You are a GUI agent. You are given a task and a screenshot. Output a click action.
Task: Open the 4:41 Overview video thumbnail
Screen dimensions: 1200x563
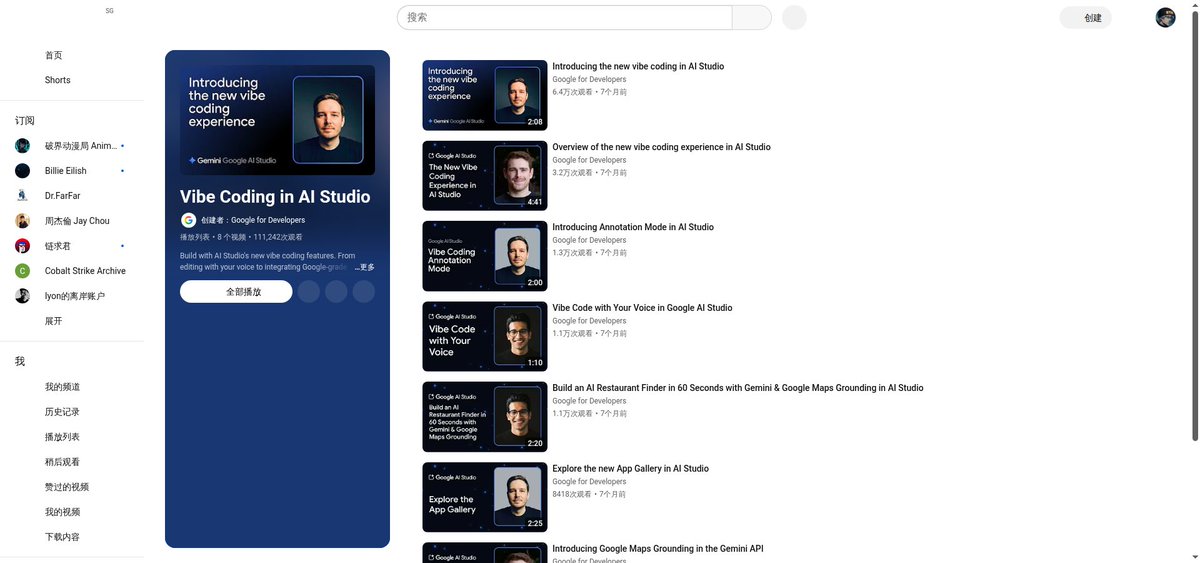(485, 175)
